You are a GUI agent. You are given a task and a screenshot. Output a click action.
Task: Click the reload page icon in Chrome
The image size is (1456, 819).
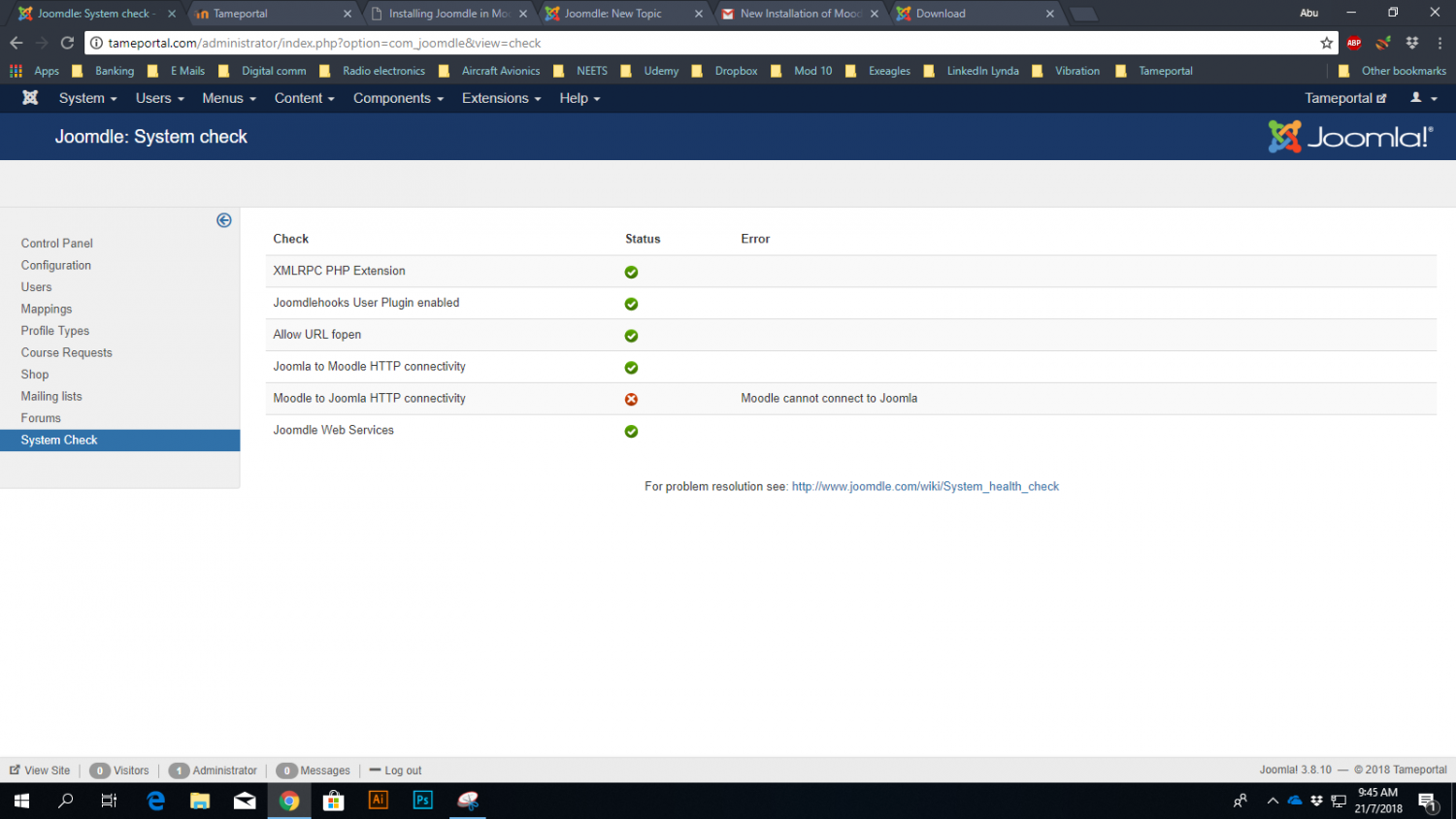point(67,43)
